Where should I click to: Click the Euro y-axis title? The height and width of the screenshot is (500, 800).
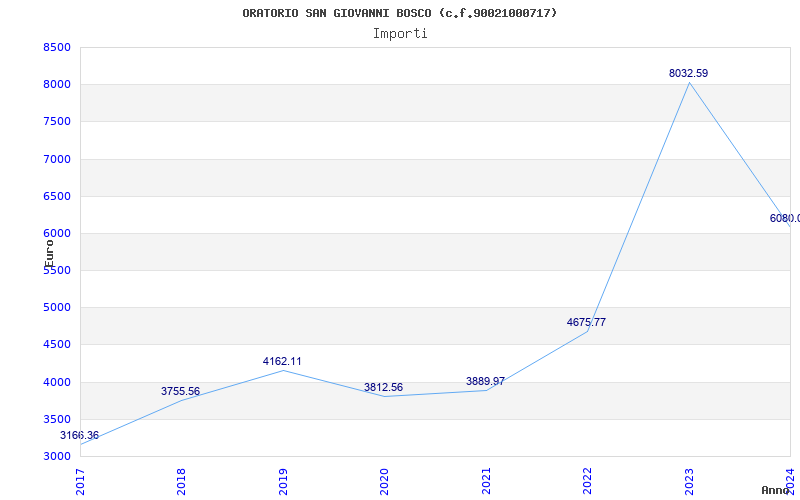[49, 254]
